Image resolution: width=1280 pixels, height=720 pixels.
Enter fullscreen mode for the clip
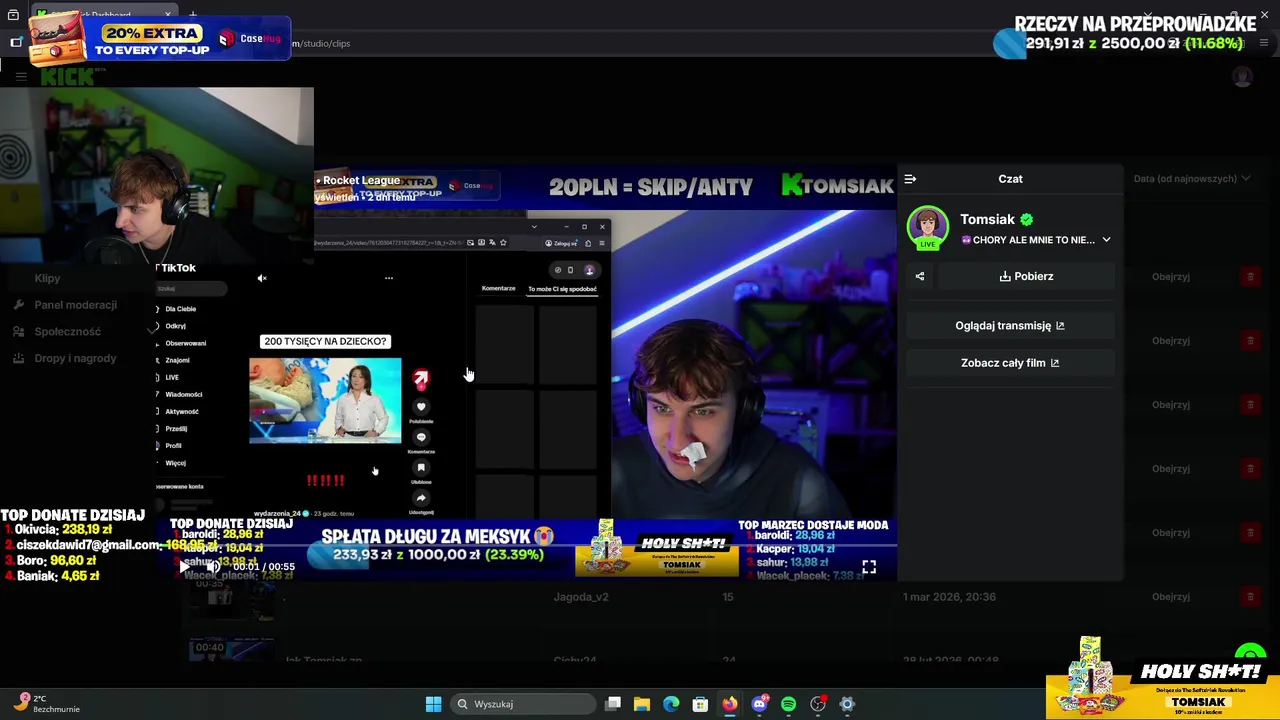coord(869,567)
